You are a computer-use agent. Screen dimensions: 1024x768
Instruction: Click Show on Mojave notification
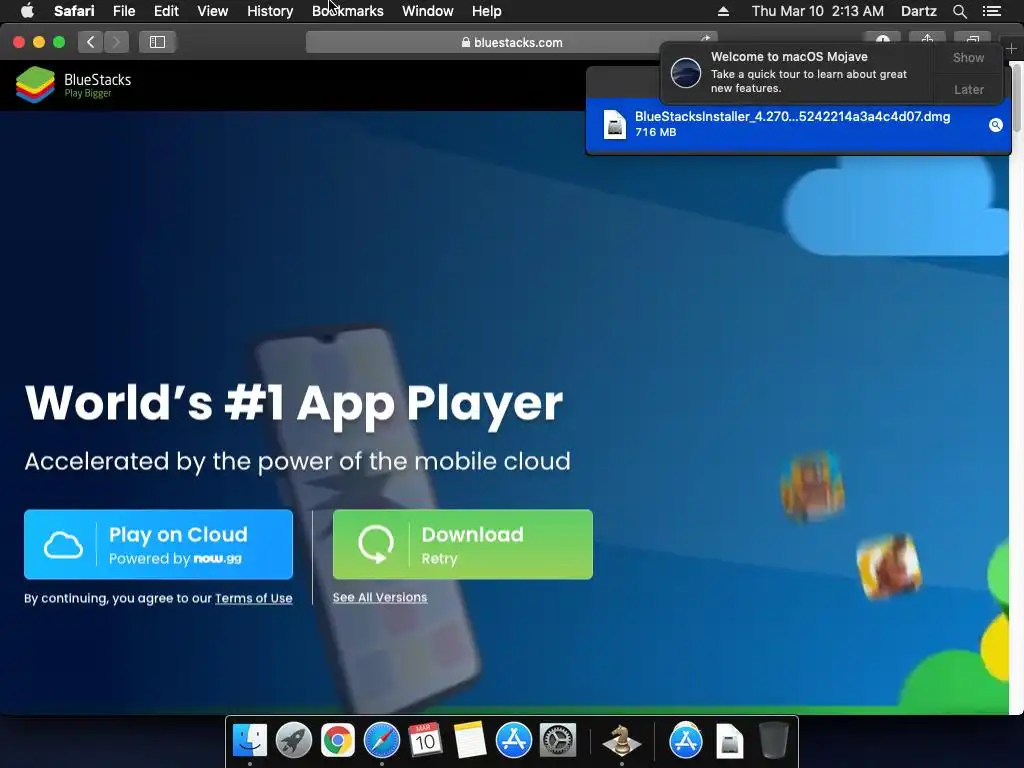point(968,57)
